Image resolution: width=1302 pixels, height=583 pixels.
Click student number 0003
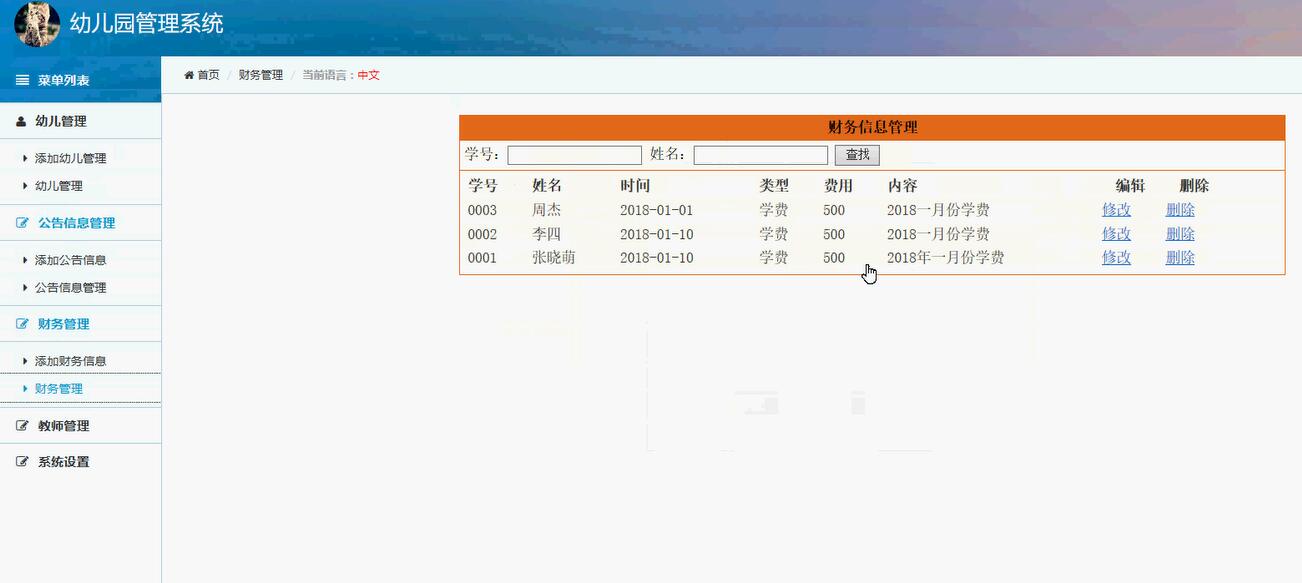pyautogui.click(x=482, y=210)
